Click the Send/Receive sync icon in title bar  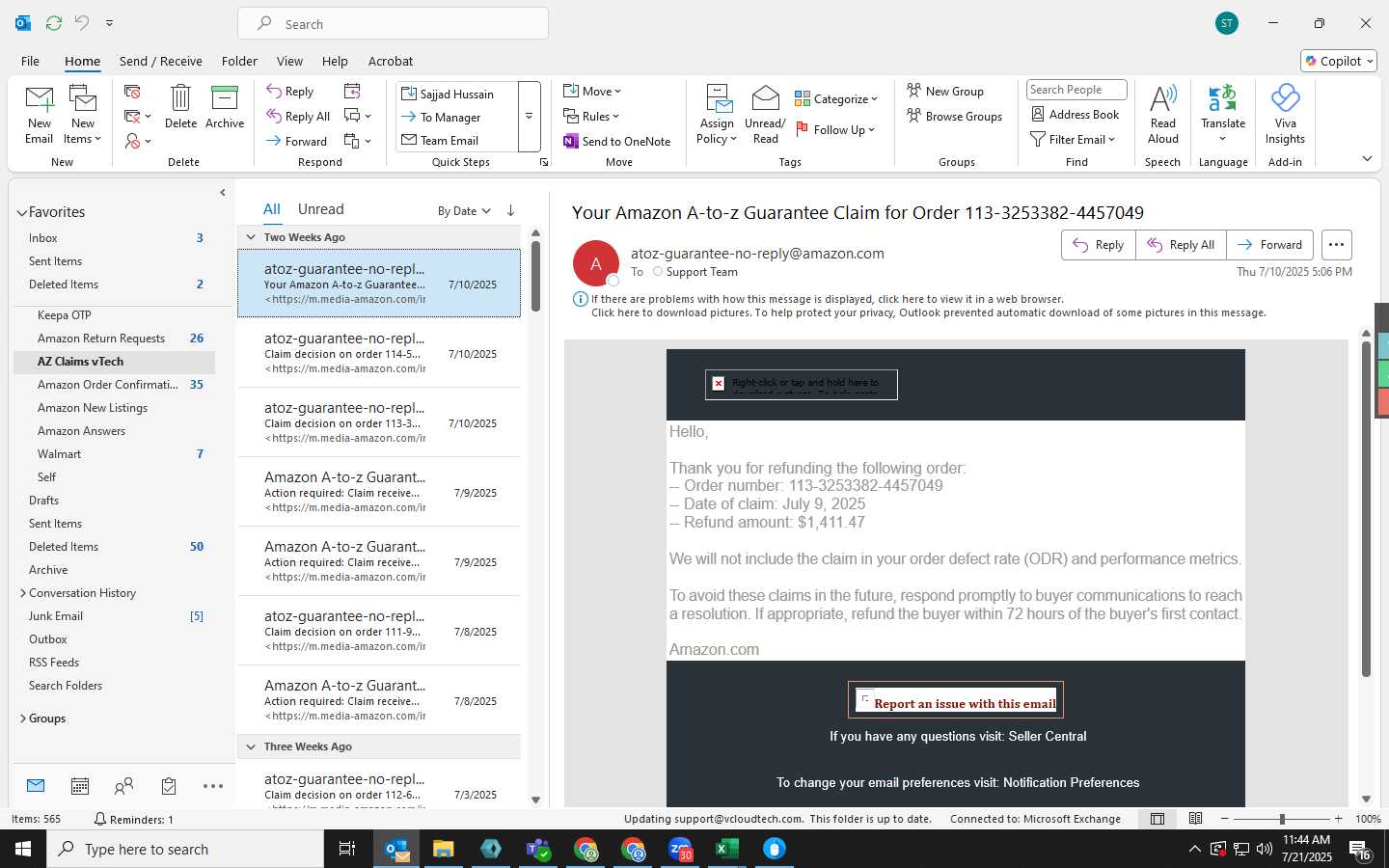[x=54, y=22]
